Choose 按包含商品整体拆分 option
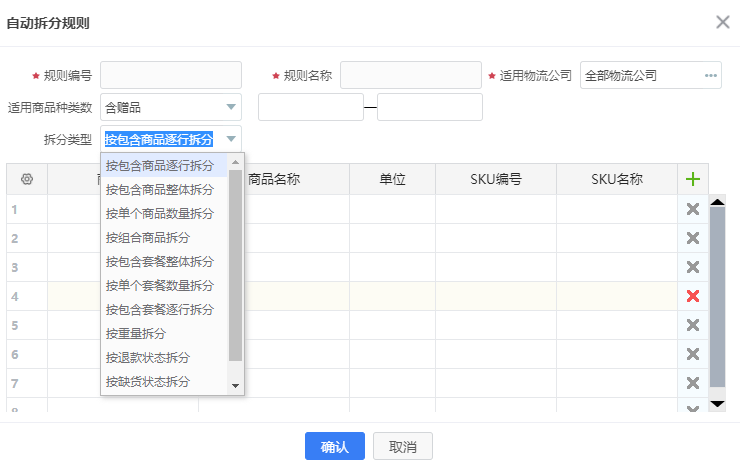 click(x=164, y=190)
